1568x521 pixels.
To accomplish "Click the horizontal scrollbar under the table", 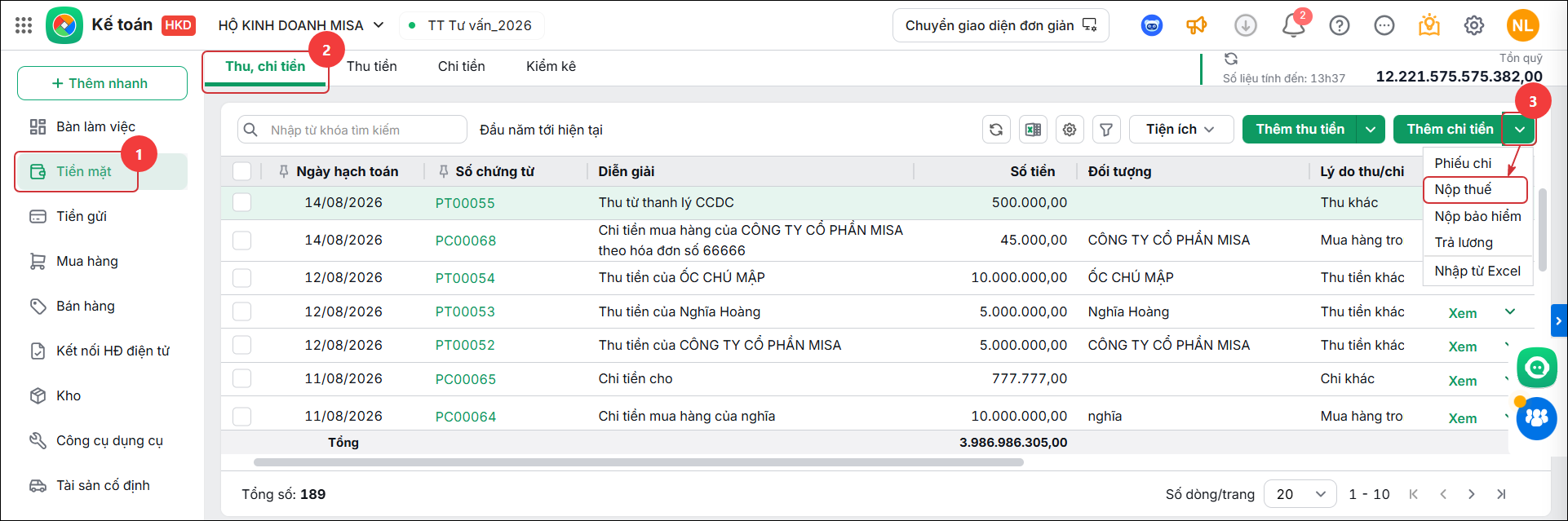I will (x=639, y=462).
